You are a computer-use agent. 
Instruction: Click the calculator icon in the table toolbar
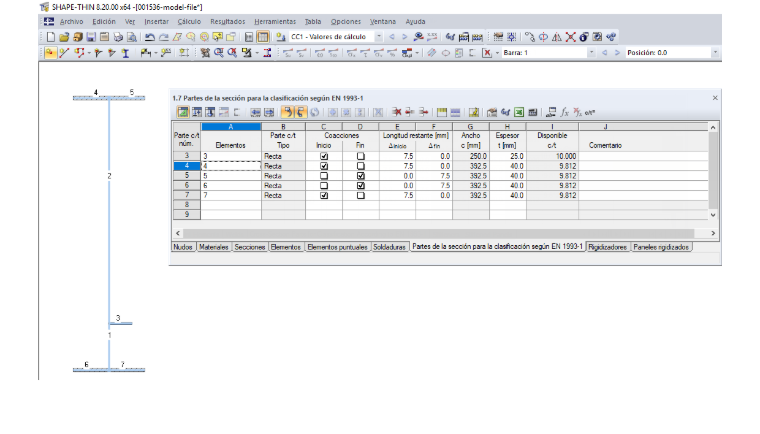click(532, 113)
